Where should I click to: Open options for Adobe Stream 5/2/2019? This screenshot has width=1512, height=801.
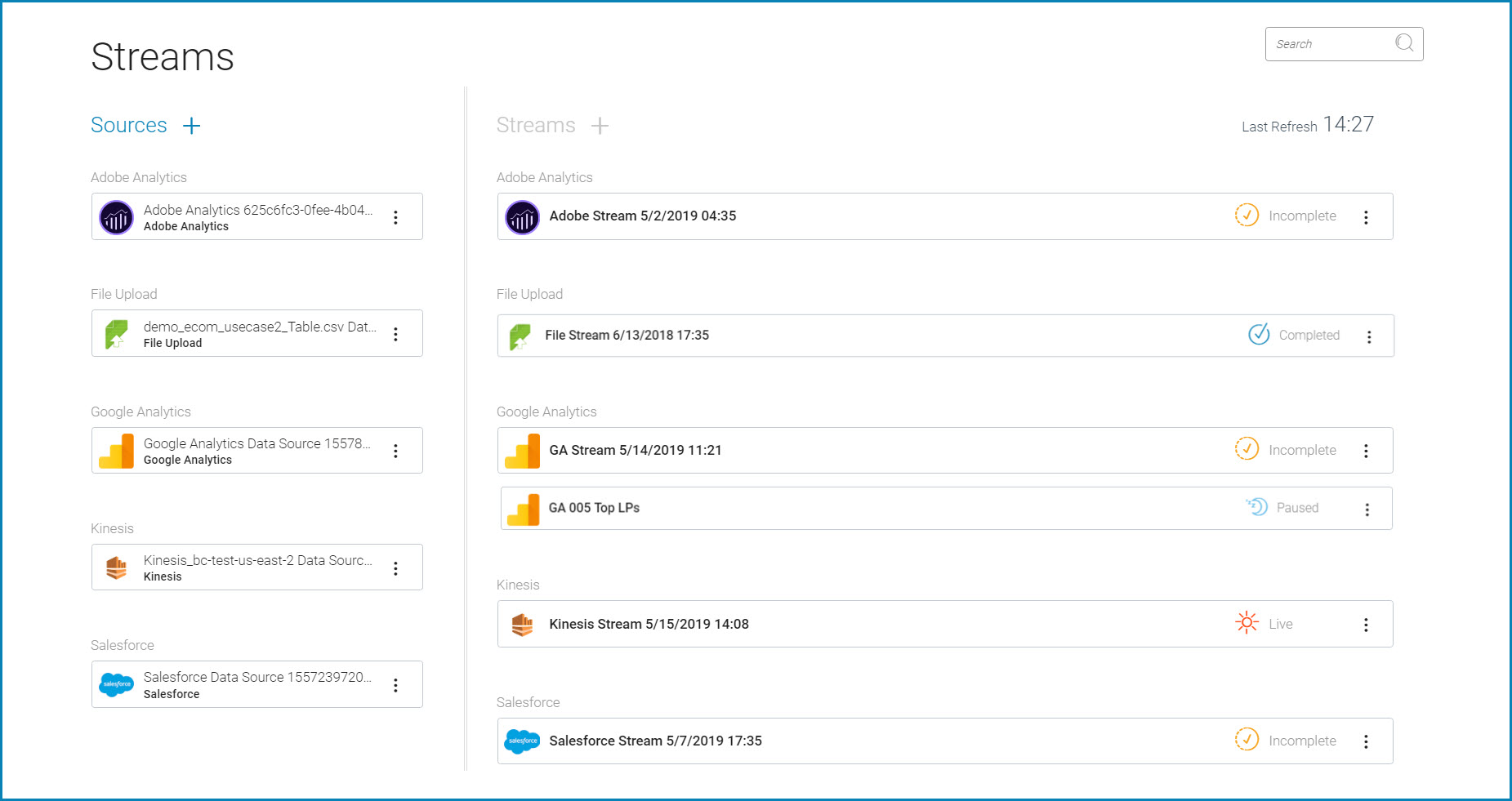click(1366, 217)
